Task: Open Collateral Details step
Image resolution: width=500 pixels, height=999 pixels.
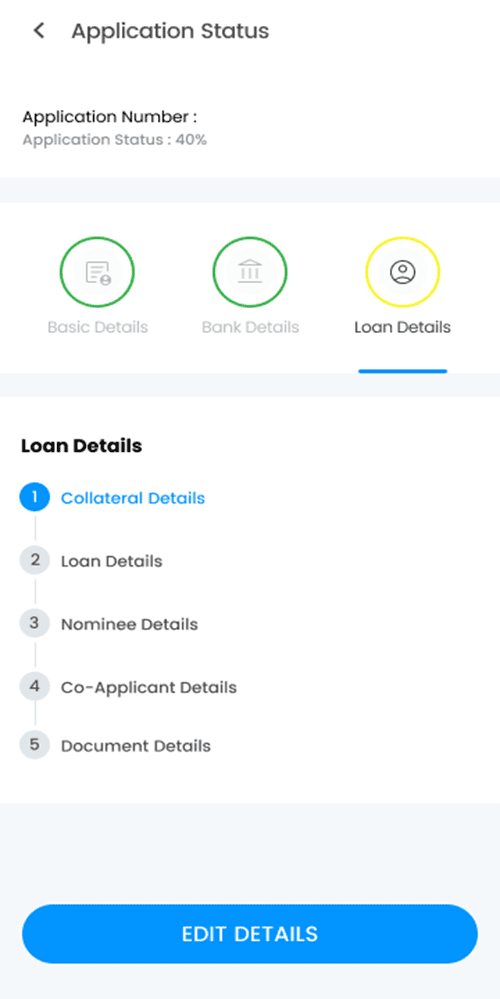Action: [133, 498]
